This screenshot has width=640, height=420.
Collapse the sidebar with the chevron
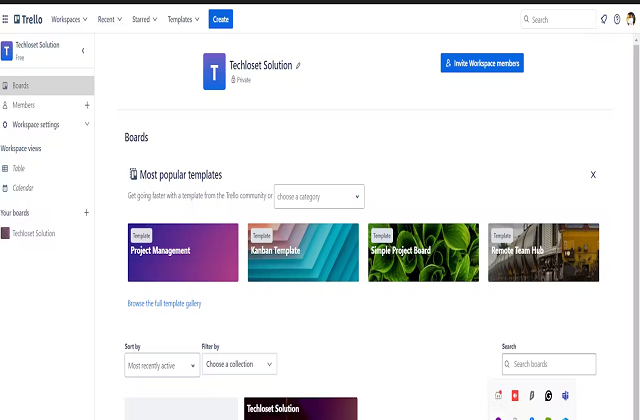[x=83, y=51]
